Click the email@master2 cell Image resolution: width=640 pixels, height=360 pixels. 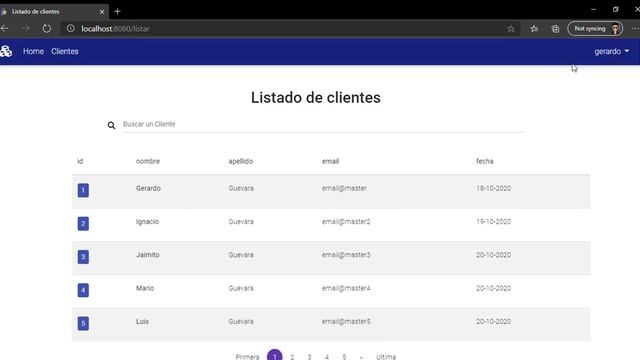click(x=346, y=222)
